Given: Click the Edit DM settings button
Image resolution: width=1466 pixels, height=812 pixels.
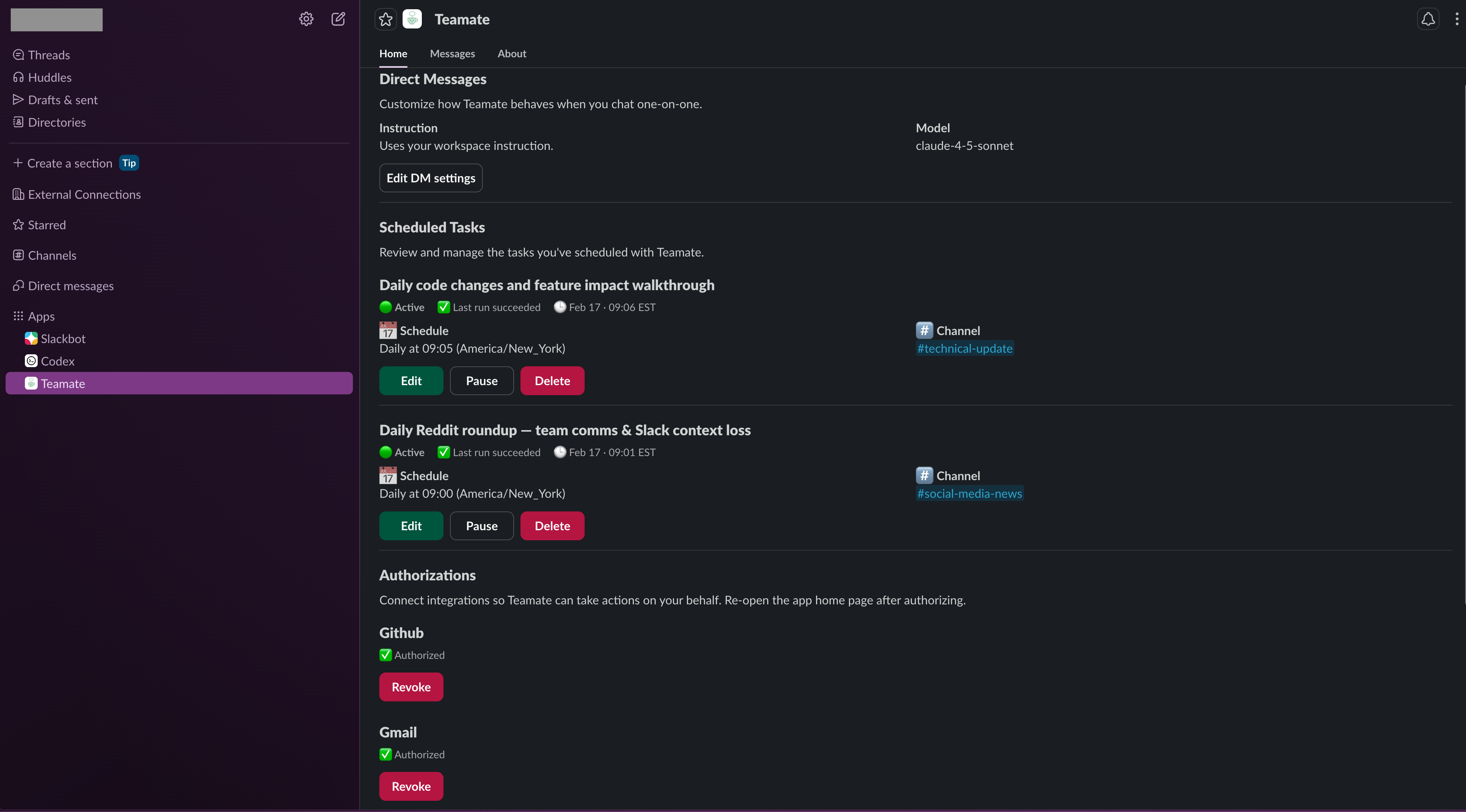Looking at the screenshot, I should pyautogui.click(x=430, y=178).
